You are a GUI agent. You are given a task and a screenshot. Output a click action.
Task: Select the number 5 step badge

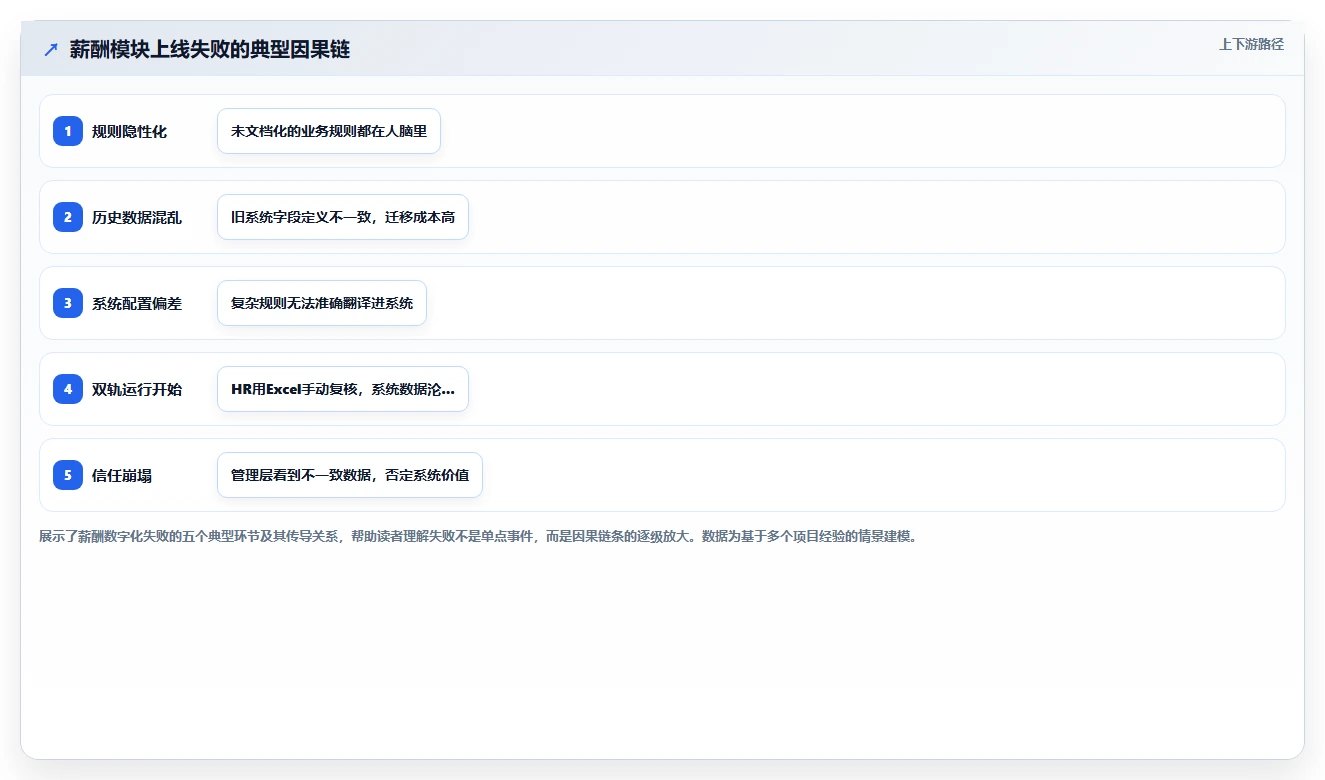(x=68, y=475)
